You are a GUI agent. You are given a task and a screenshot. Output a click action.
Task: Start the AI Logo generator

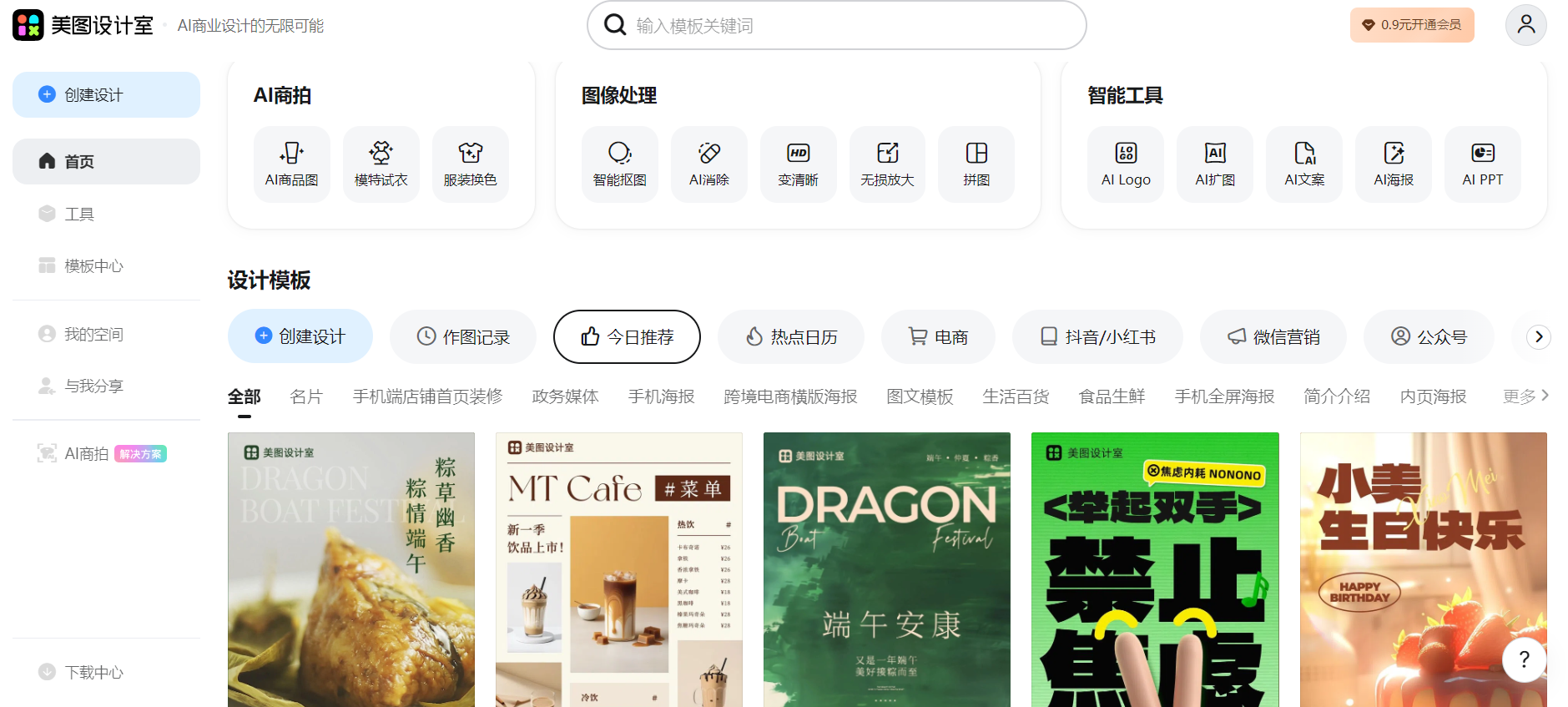point(1126,164)
